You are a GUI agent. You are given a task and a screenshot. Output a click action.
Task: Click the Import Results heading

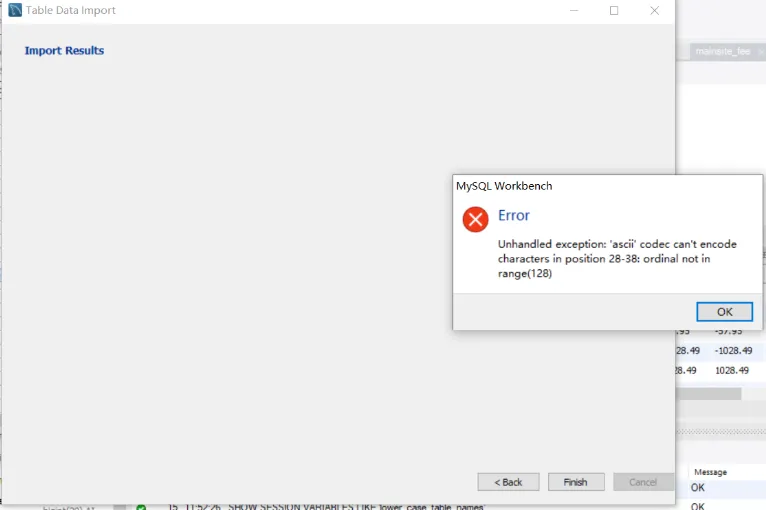tap(64, 50)
